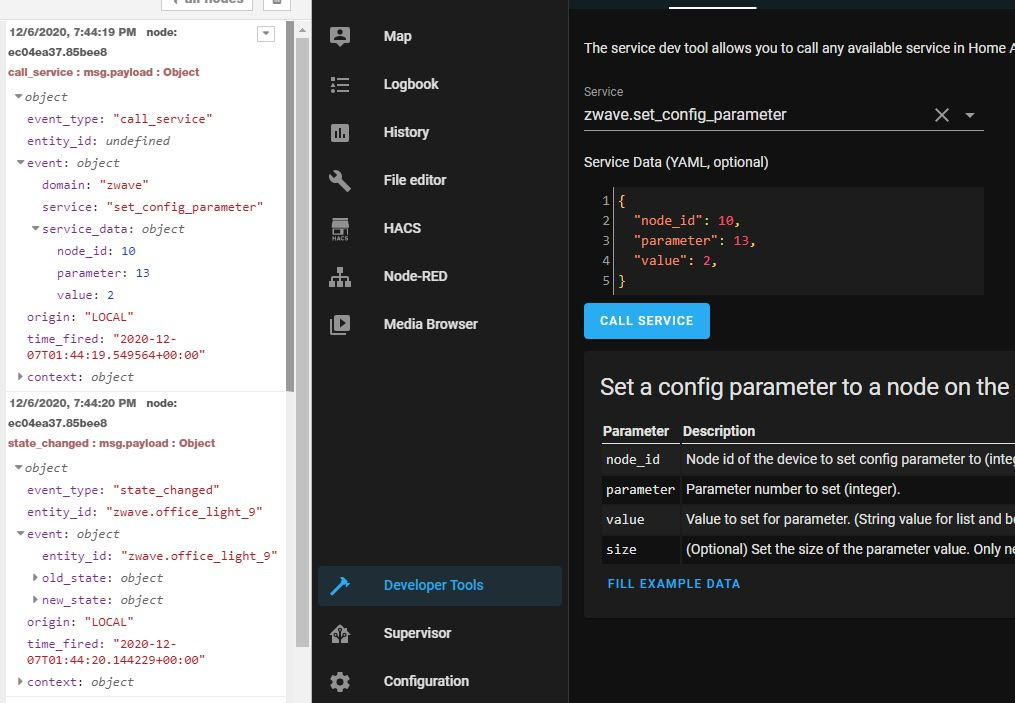Clear the selected service with the X icon
The width and height of the screenshot is (1015, 703).
click(942, 115)
